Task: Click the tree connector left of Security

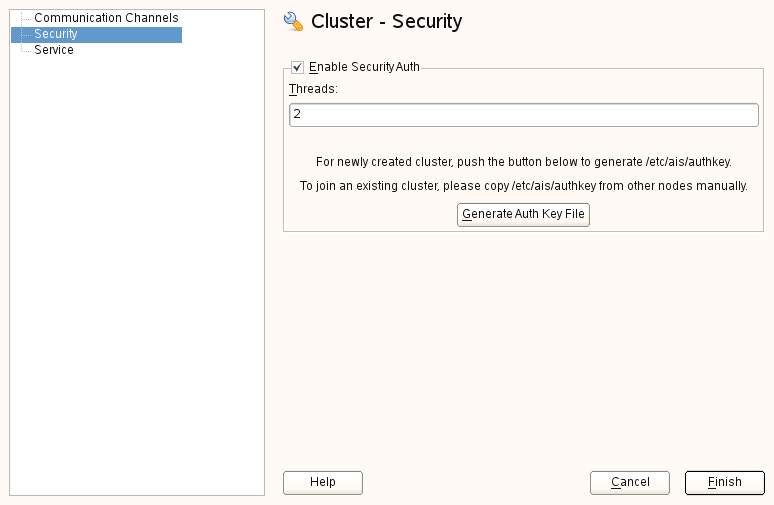Action: 25,34
